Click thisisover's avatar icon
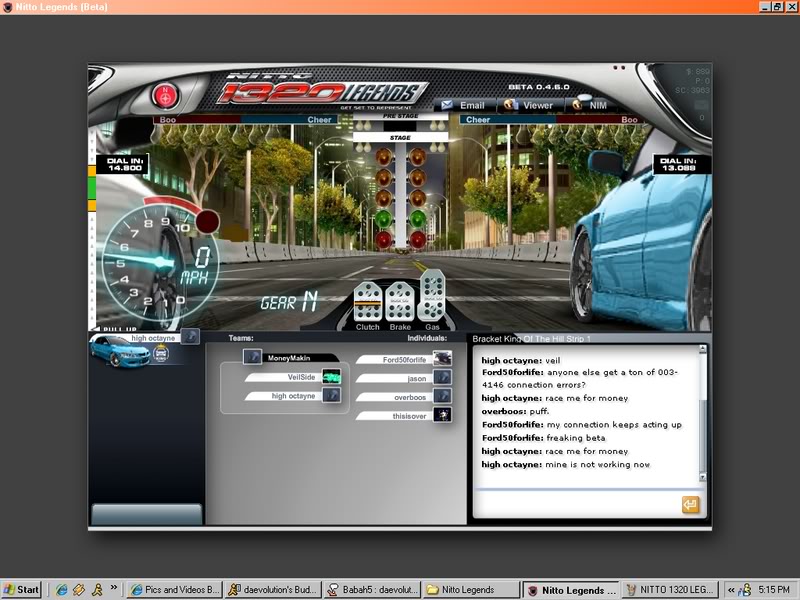The image size is (800, 600). pos(442,415)
